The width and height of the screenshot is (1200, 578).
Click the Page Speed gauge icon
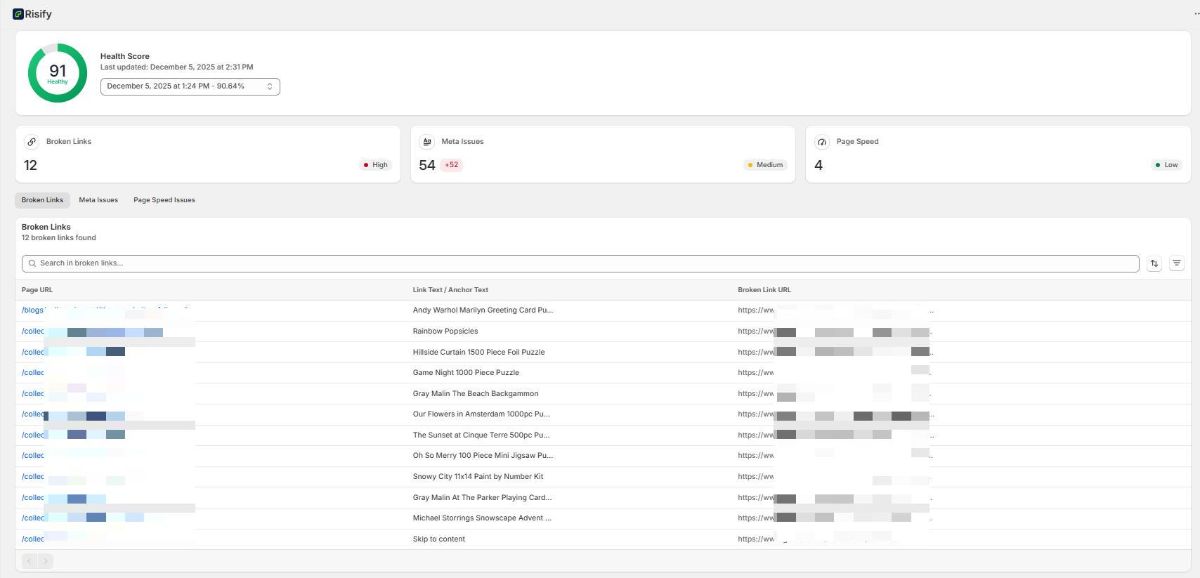(822, 142)
